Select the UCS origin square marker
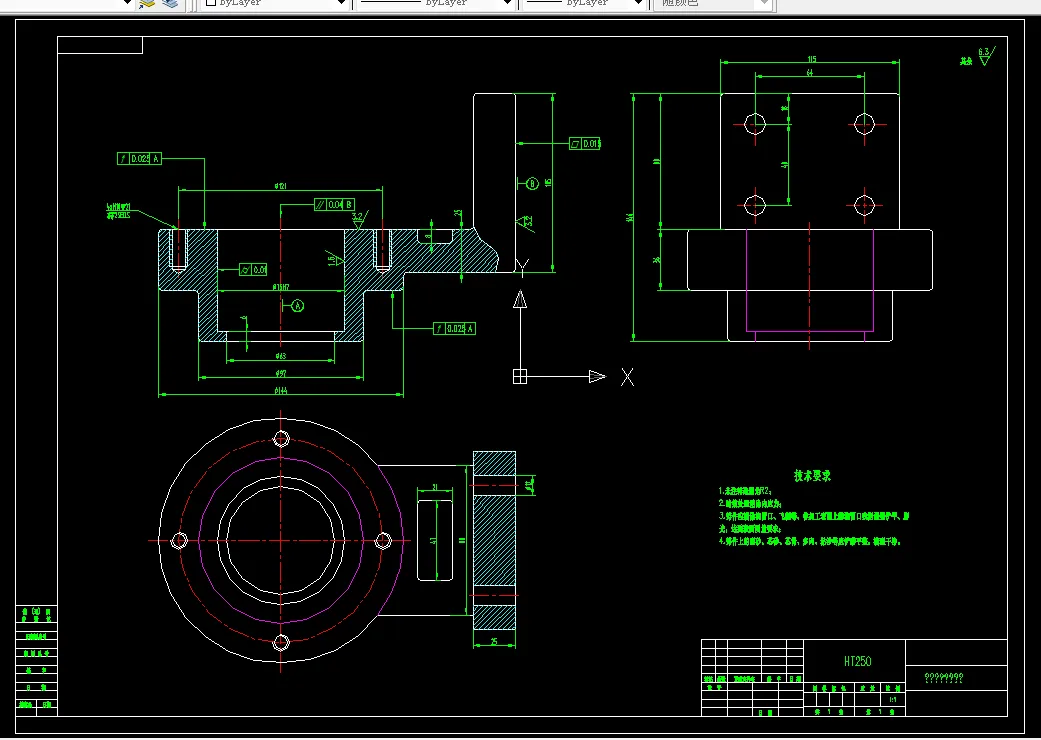 click(520, 376)
